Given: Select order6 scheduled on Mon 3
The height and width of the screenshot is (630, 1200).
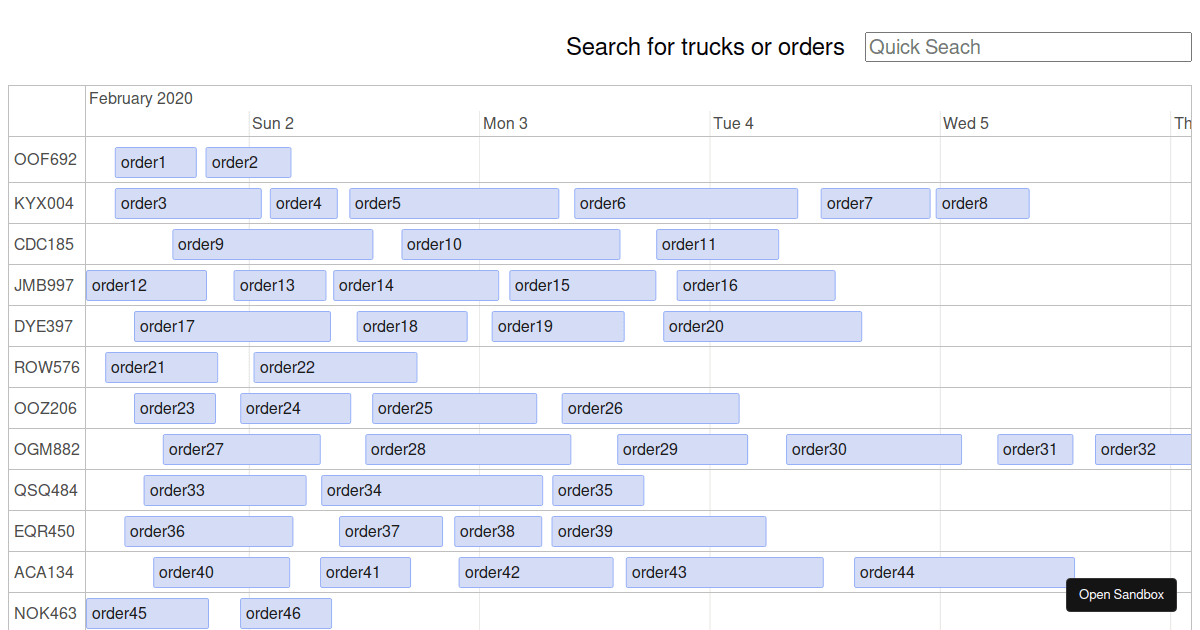Looking at the screenshot, I should coord(685,203).
